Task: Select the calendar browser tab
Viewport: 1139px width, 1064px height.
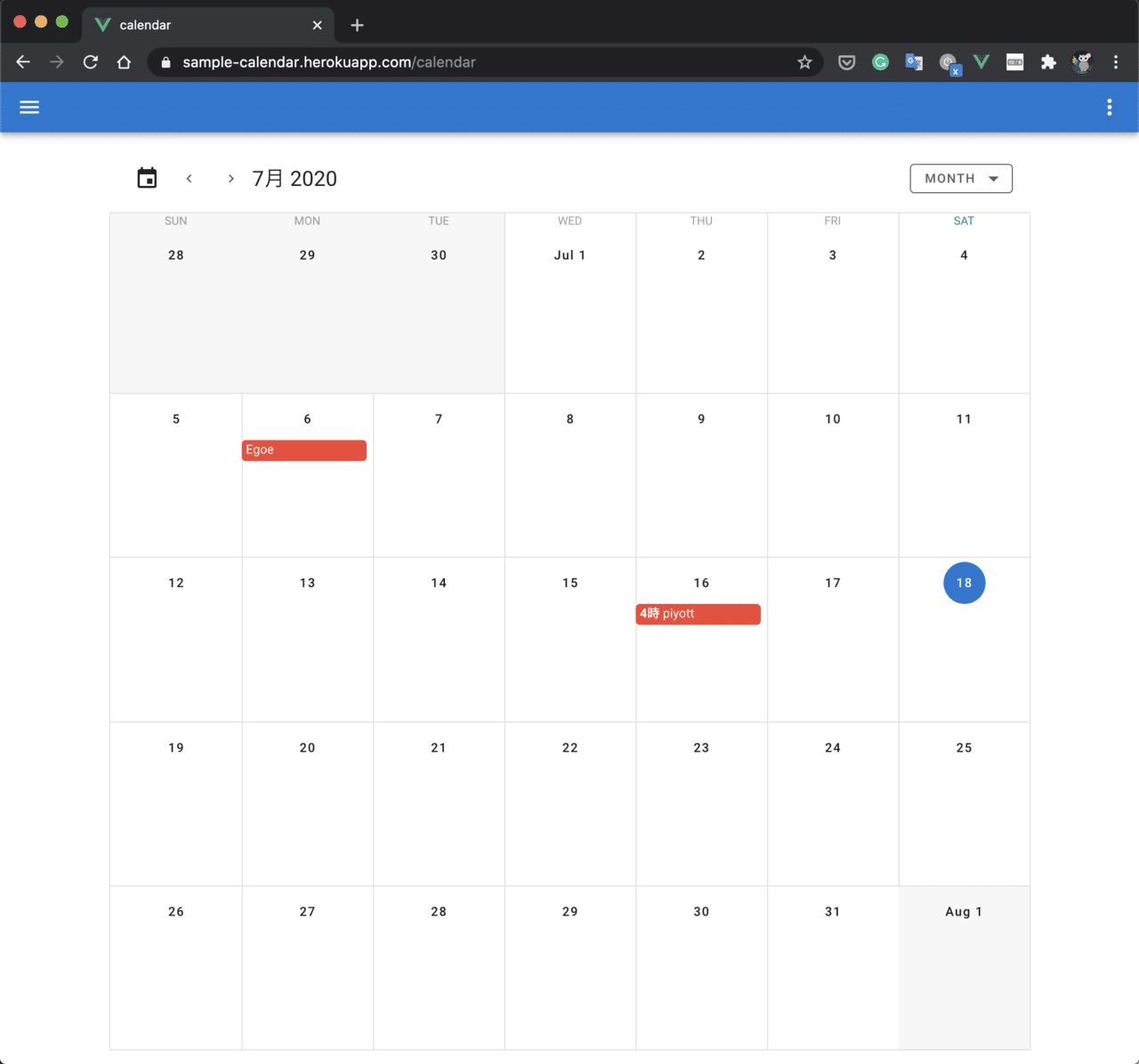Action: [x=208, y=25]
